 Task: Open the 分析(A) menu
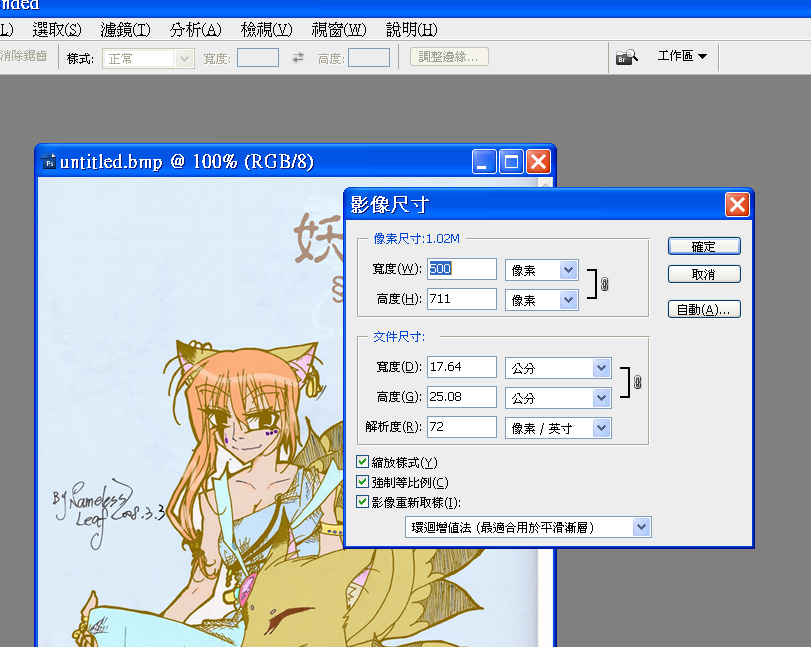pyautogui.click(x=196, y=29)
